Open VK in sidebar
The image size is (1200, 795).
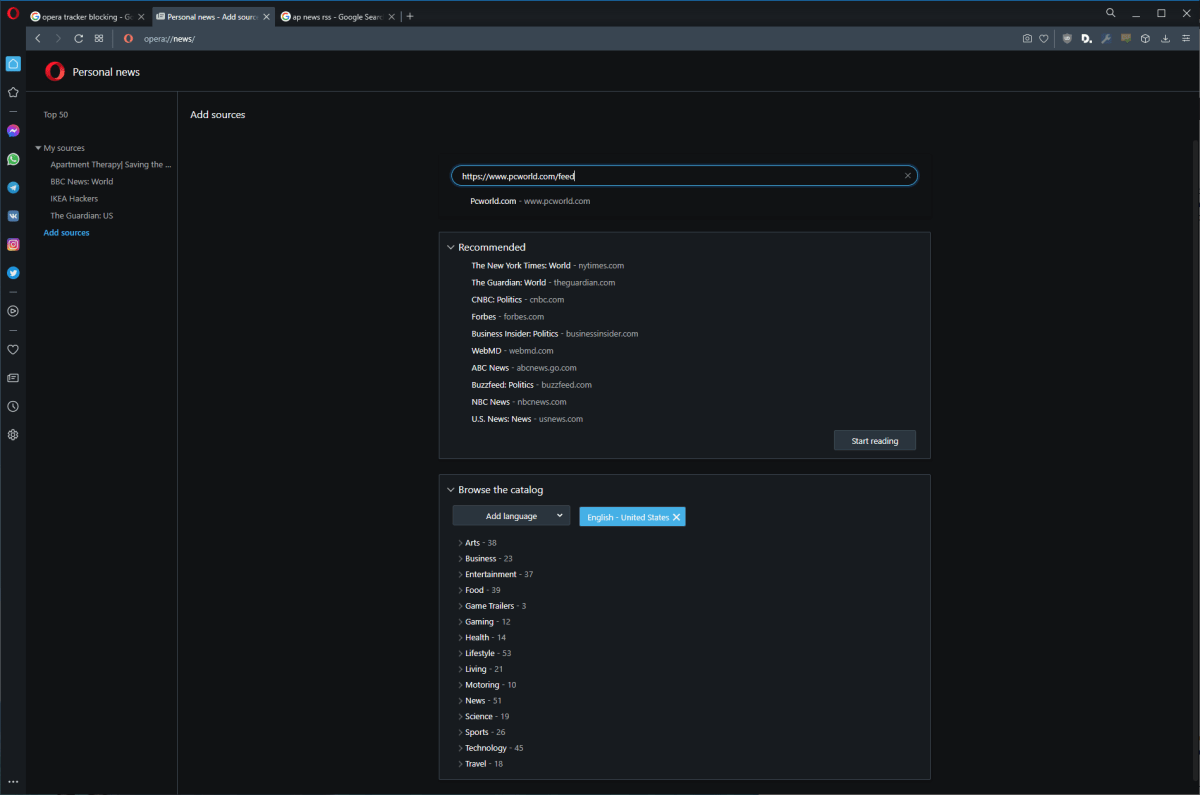tap(13, 215)
